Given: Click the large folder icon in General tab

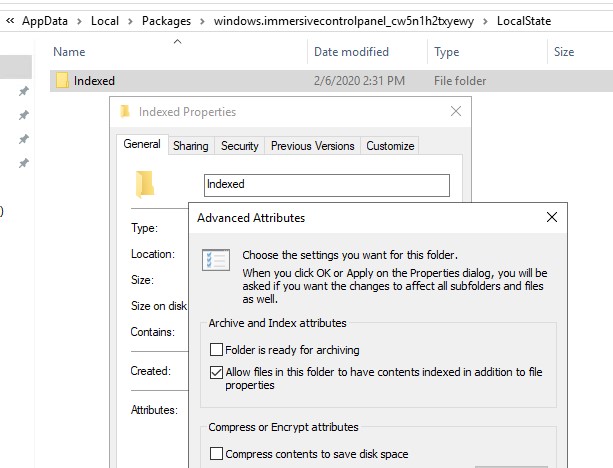Looking at the screenshot, I should tap(145, 183).
